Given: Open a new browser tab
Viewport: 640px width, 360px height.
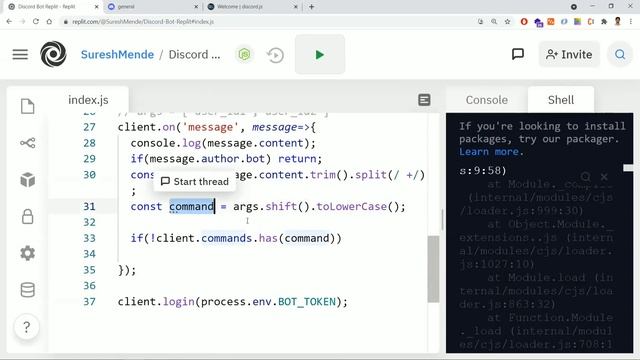Looking at the screenshot, I should 311,7.
